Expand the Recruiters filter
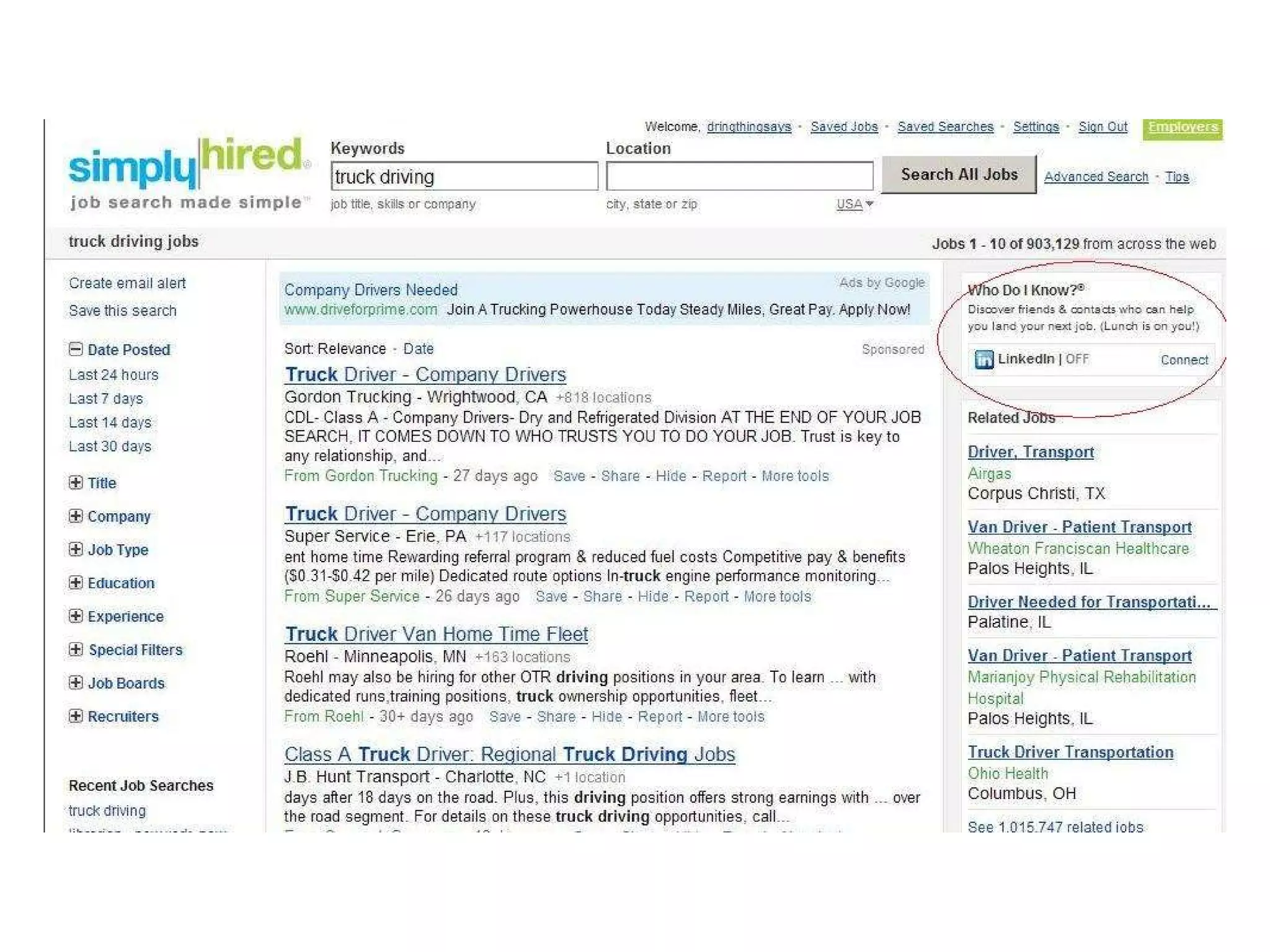The image size is (1270, 952). pyautogui.click(x=76, y=716)
